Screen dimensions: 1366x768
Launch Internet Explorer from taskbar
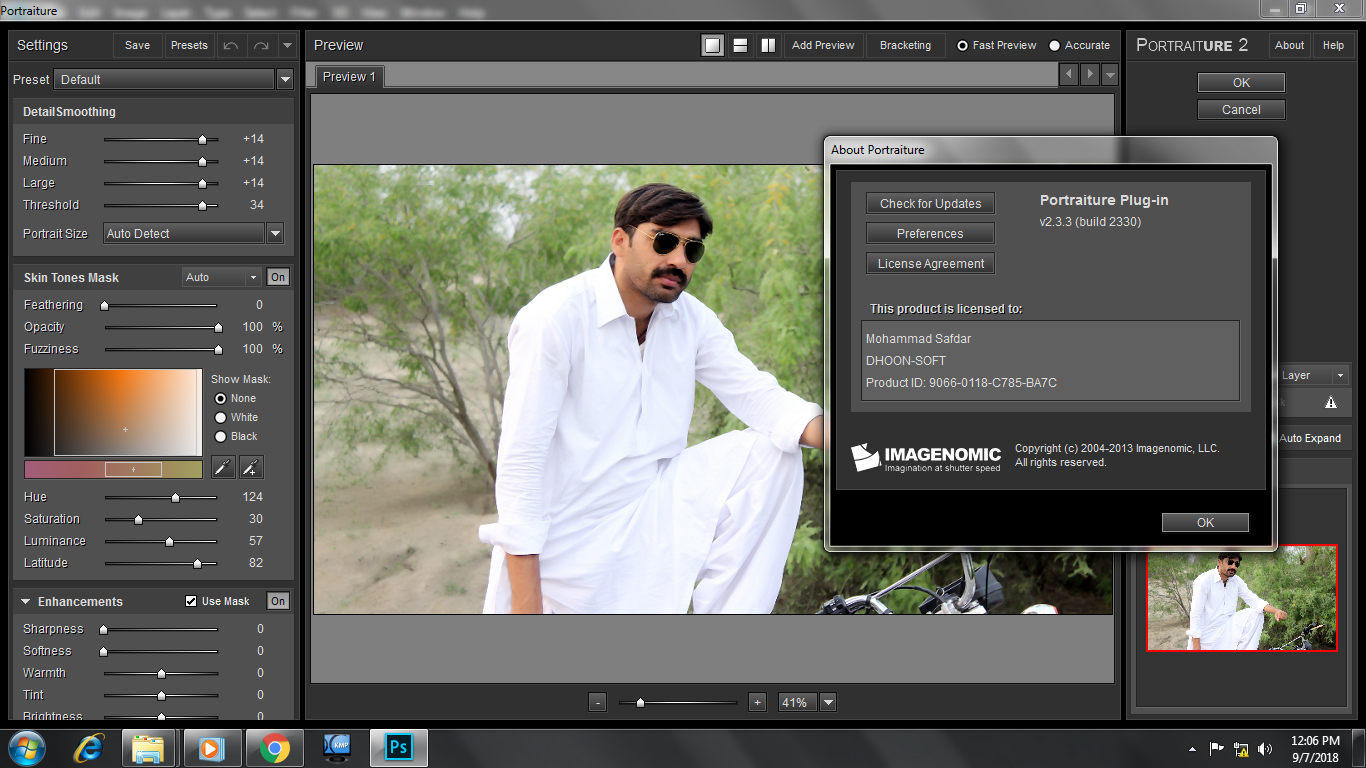coord(89,748)
